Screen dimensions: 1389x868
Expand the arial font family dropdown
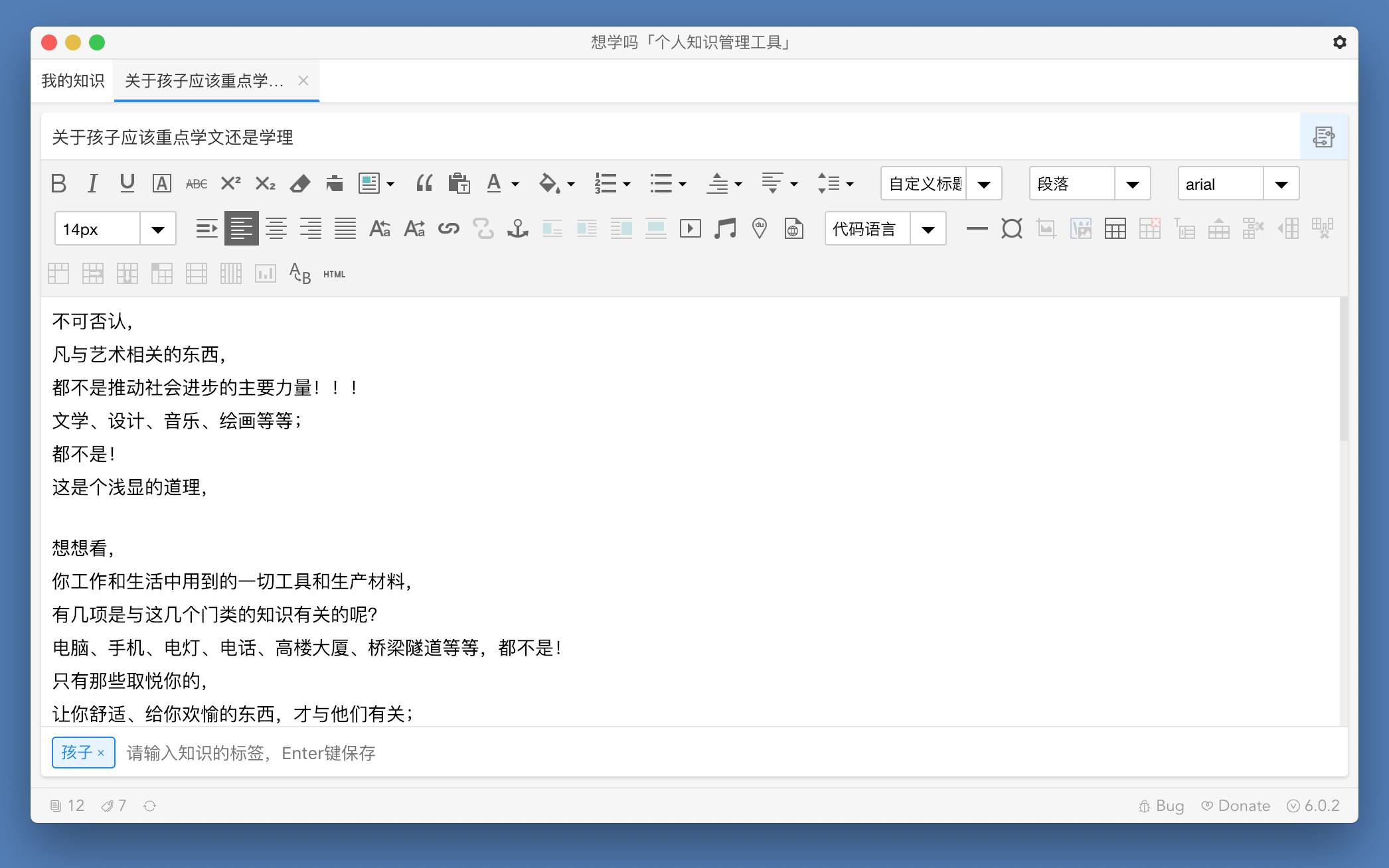click(1281, 184)
